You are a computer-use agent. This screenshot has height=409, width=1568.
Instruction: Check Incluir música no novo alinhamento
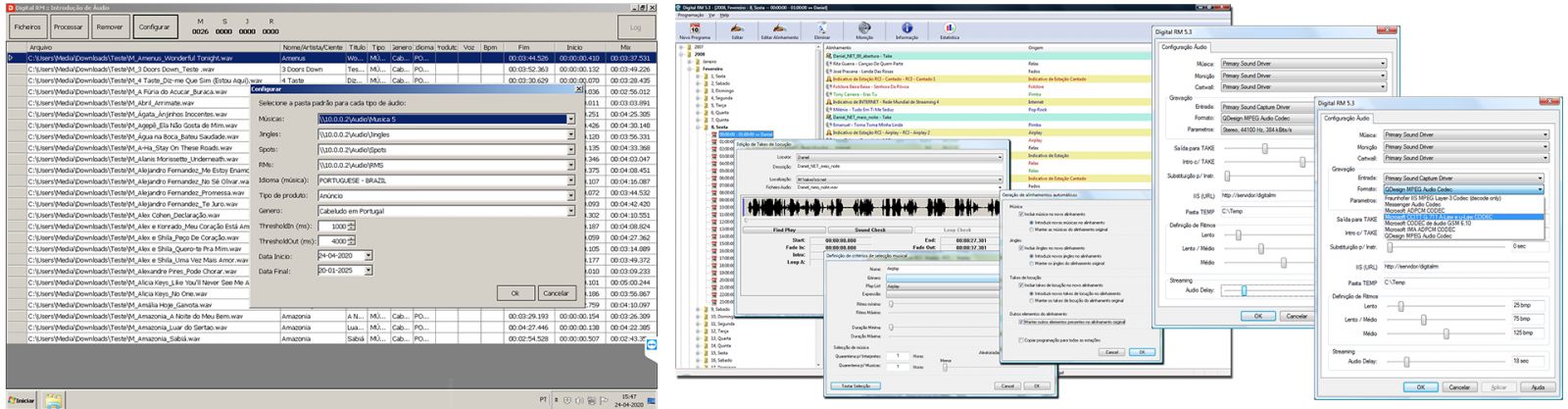tap(1021, 214)
